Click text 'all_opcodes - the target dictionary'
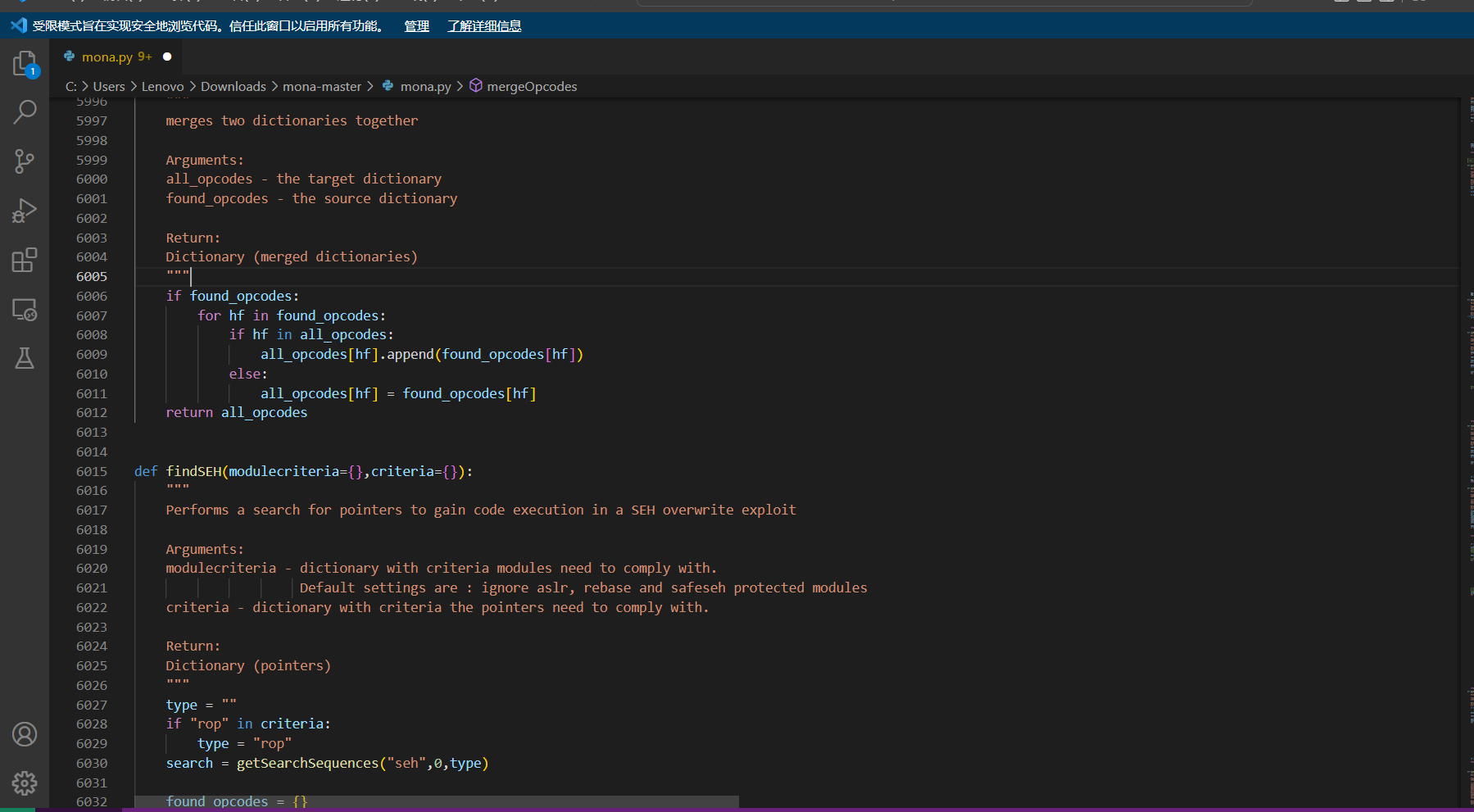The height and width of the screenshot is (812, 1474). pos(303,179)
